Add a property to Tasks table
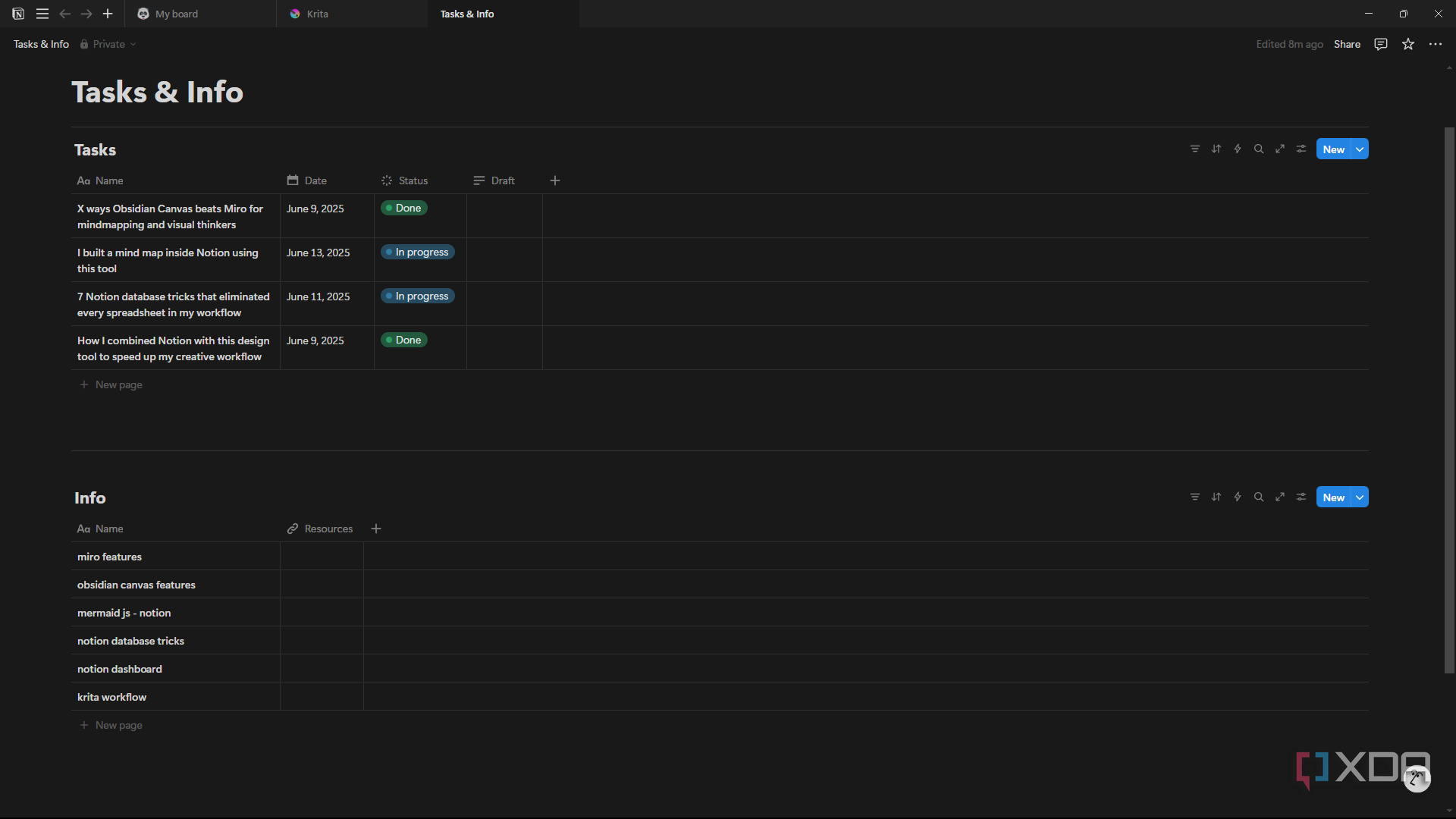 tap(555, 180)
